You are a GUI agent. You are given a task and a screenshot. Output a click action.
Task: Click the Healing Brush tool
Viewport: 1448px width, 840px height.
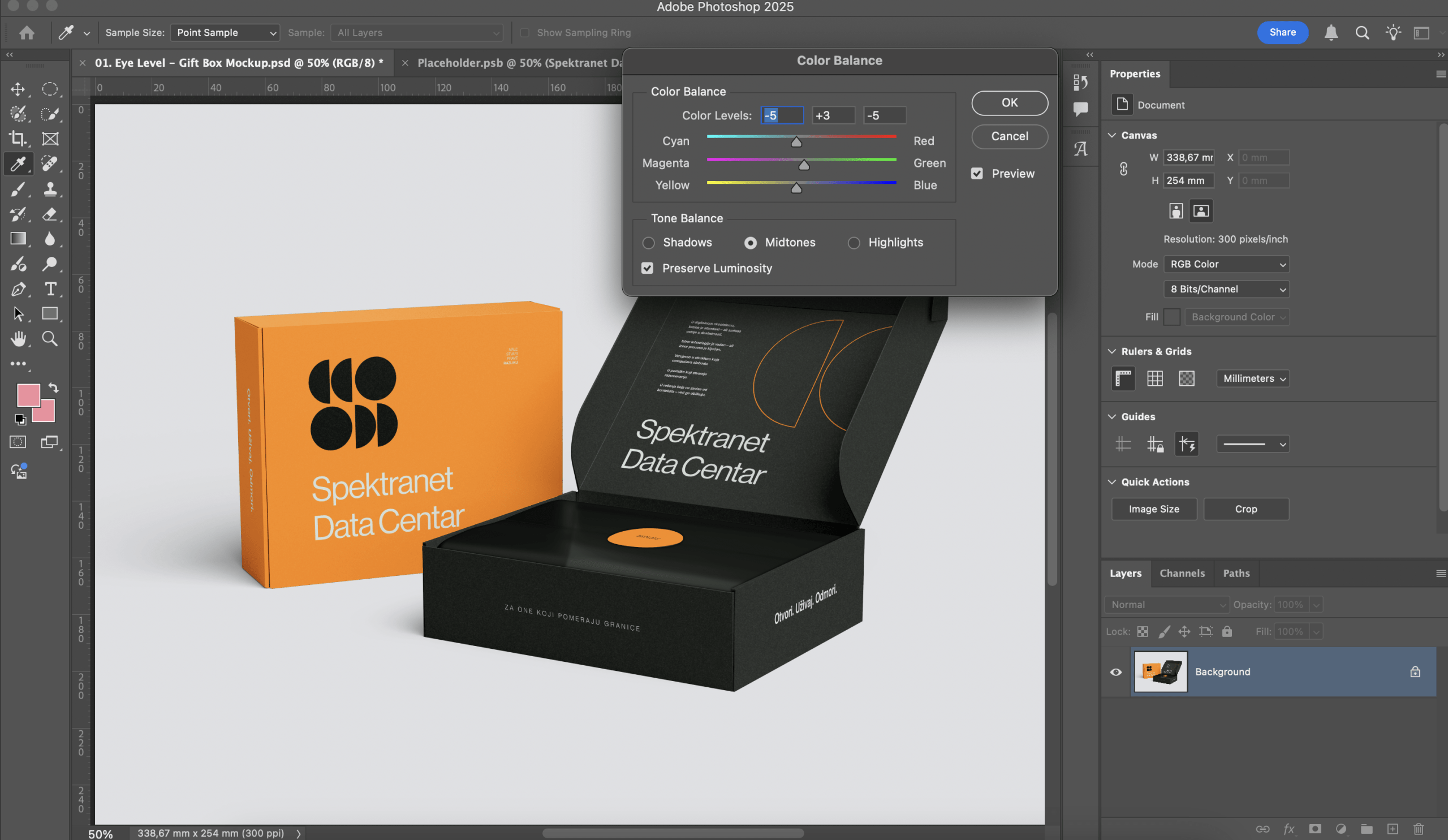point(50,163)
